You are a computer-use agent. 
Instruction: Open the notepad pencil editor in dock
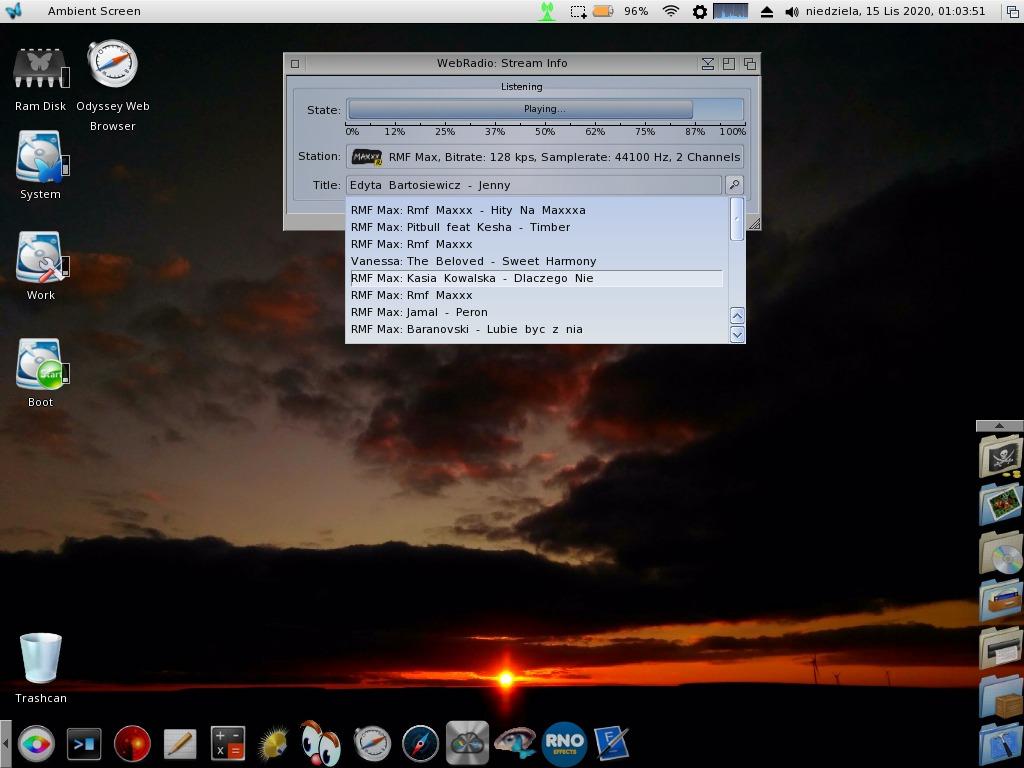click(180, 743)
